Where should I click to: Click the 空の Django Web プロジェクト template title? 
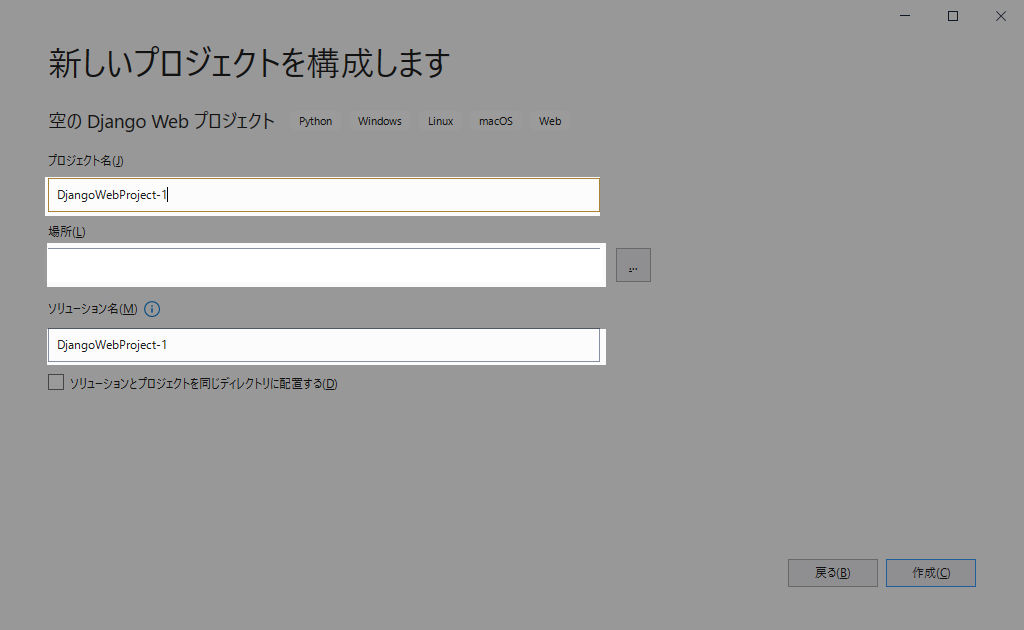pos(161,121)
